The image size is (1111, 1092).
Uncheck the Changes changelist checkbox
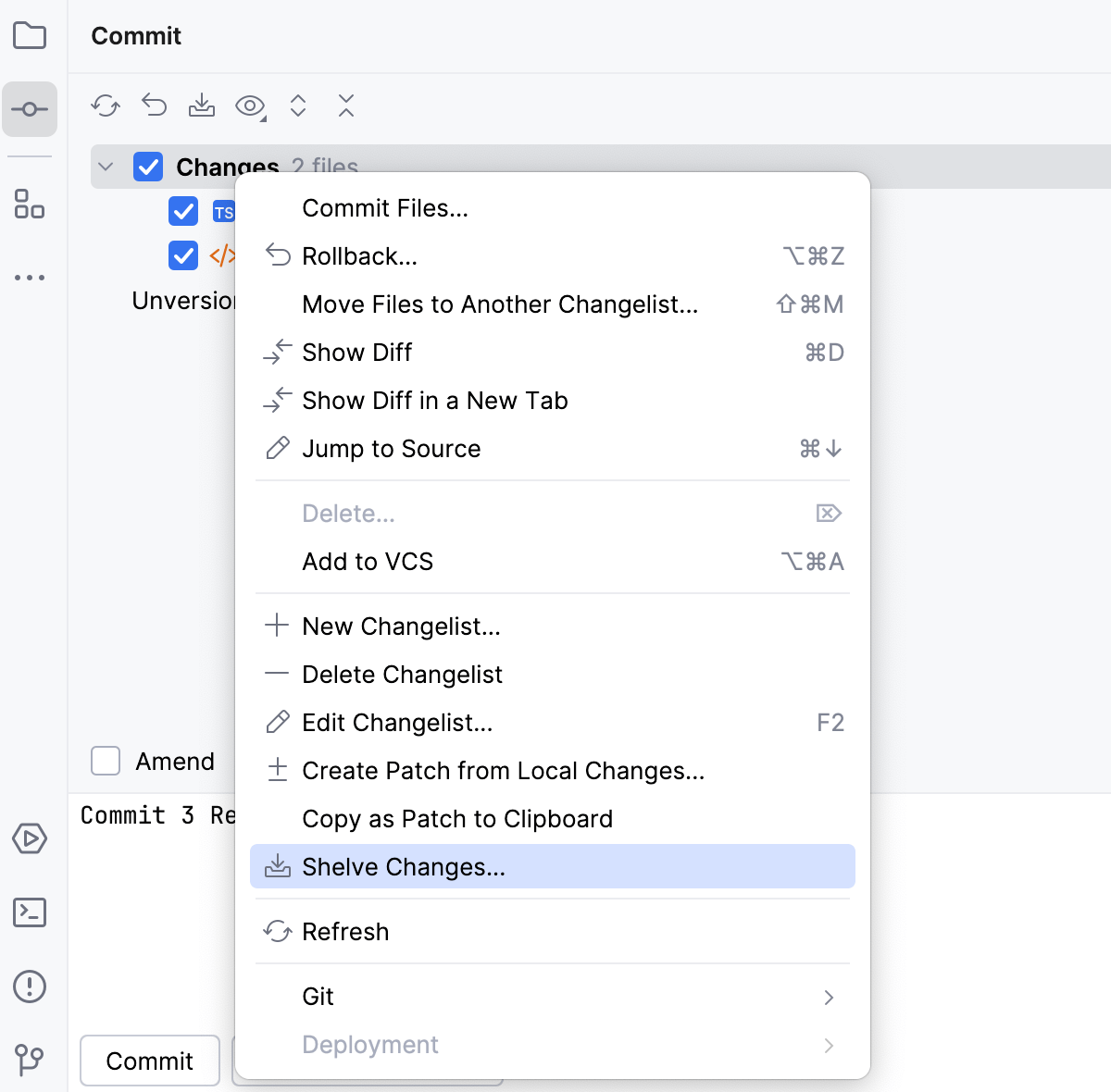click(148, 167)
